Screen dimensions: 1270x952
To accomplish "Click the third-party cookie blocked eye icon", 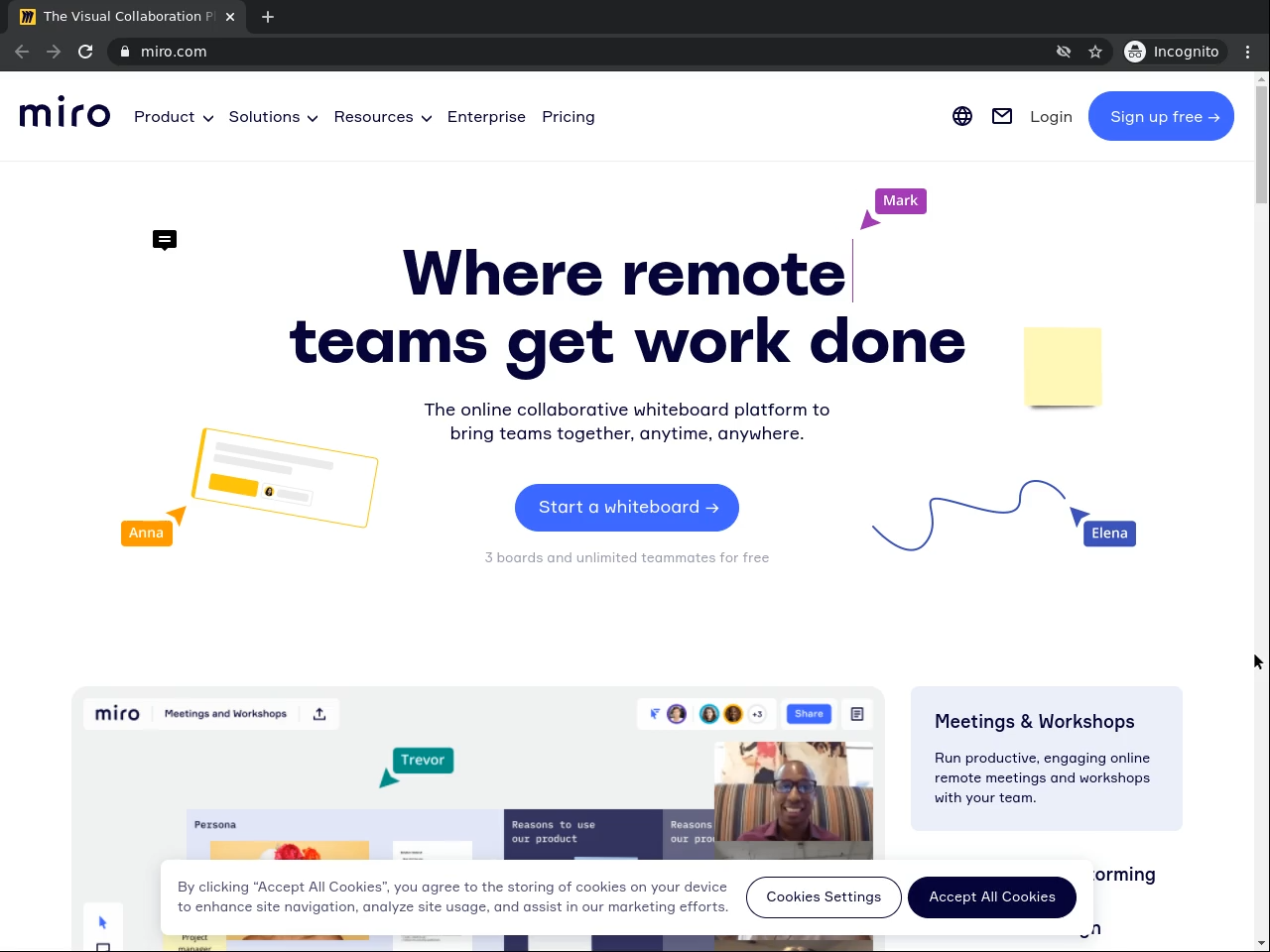I will click(x=1064, y=52).
